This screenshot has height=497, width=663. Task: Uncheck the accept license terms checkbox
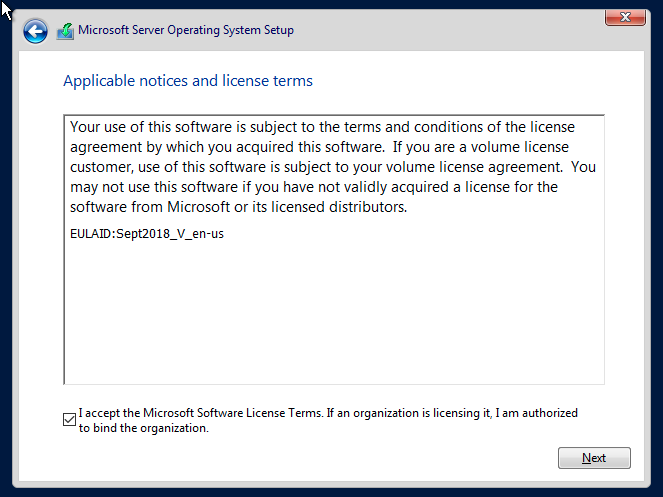click(x=69, y=420)
